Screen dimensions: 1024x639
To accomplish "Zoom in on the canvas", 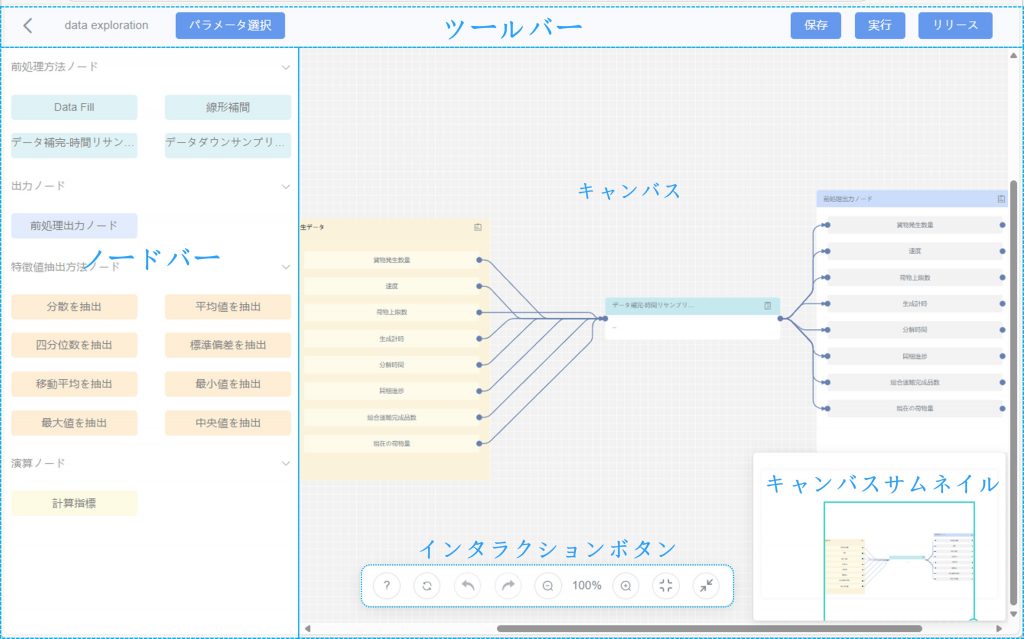I will point(626,586).
